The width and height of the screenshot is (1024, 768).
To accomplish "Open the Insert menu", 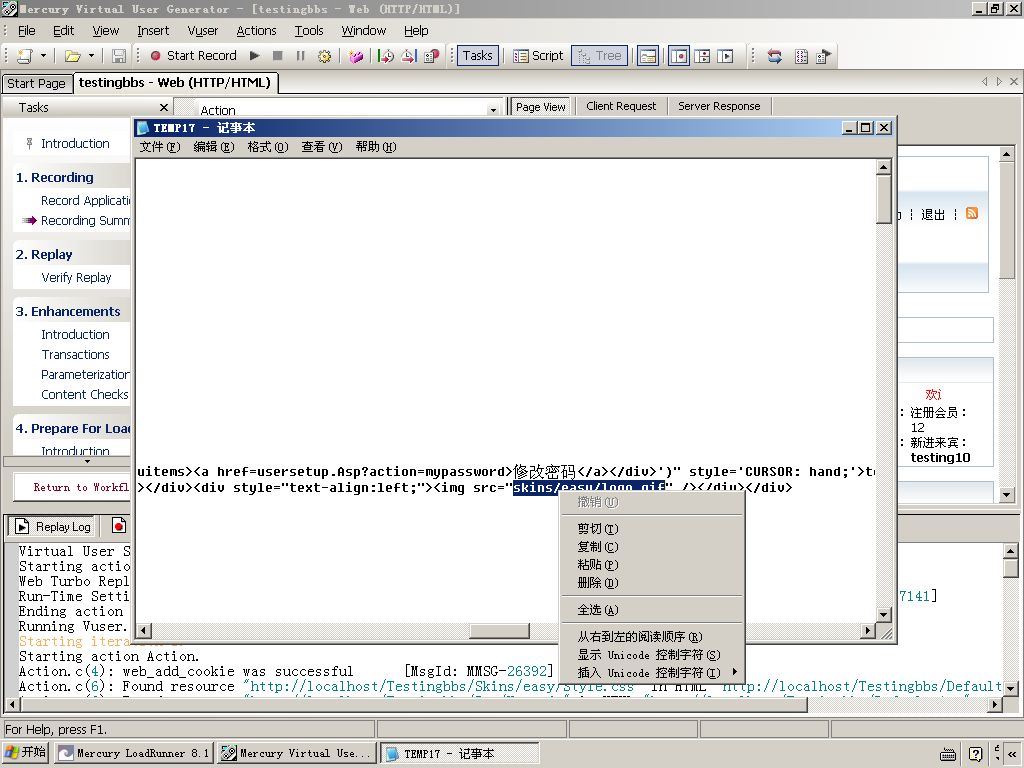I will pyautogui.click(x=153, y=31).
